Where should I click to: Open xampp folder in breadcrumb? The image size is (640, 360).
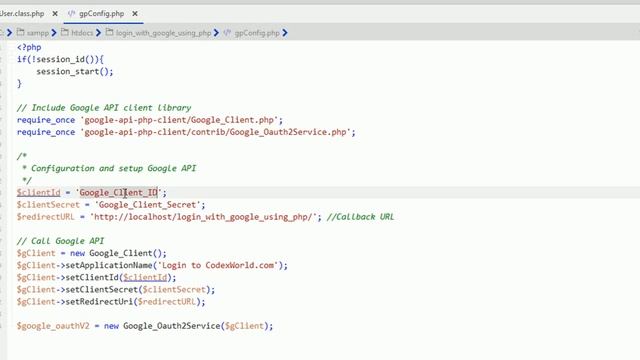pos(38,33)
